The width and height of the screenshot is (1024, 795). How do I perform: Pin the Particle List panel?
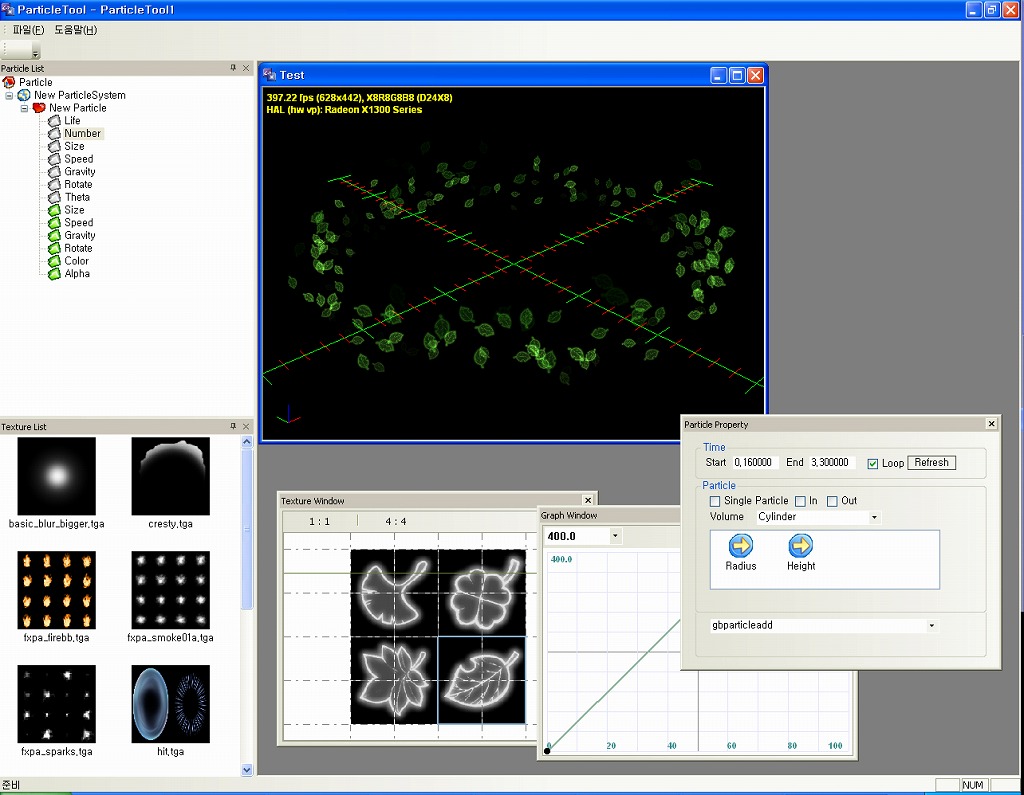(233, 68)
